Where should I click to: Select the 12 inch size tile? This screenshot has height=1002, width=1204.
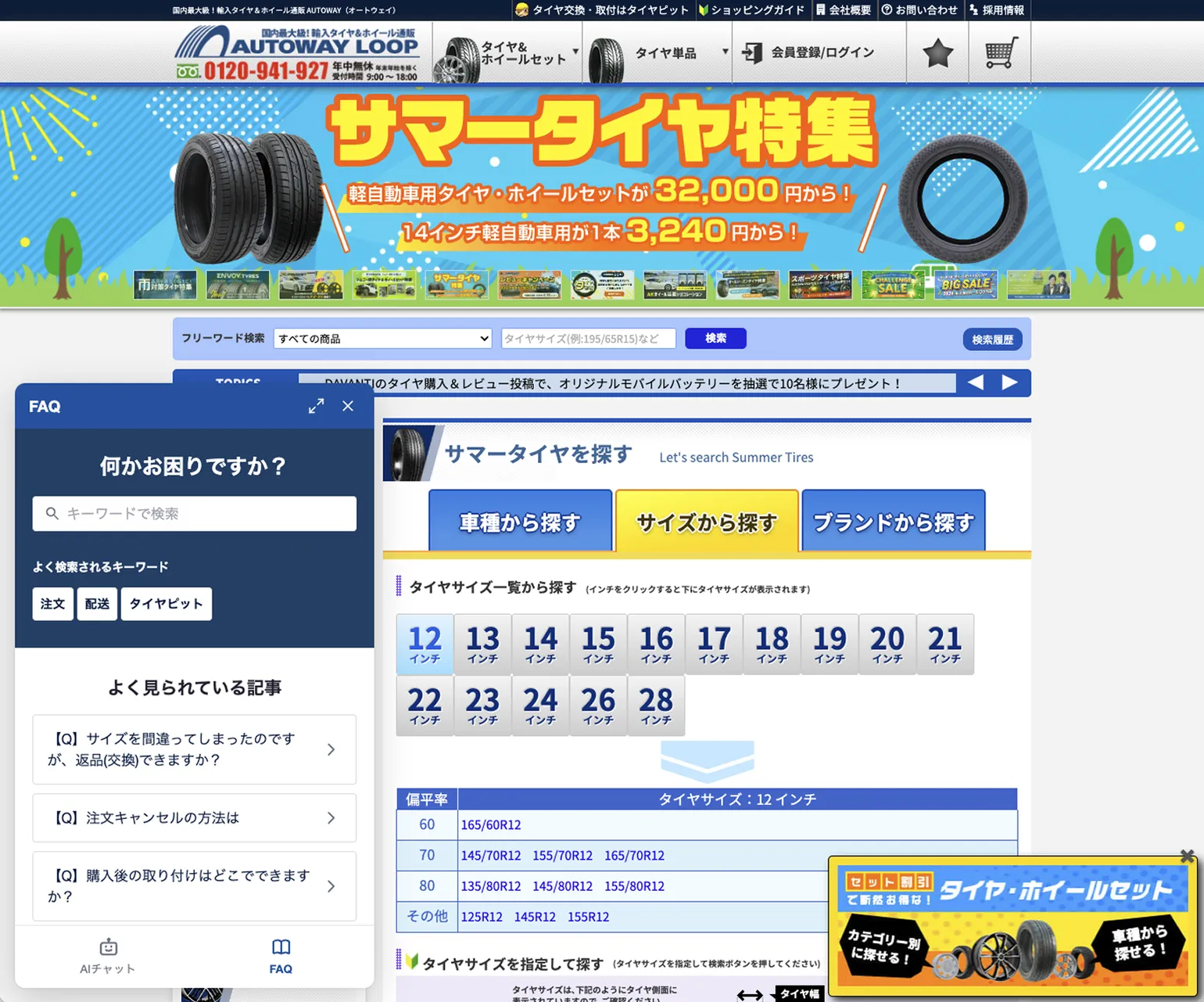(x=425, y=645)
